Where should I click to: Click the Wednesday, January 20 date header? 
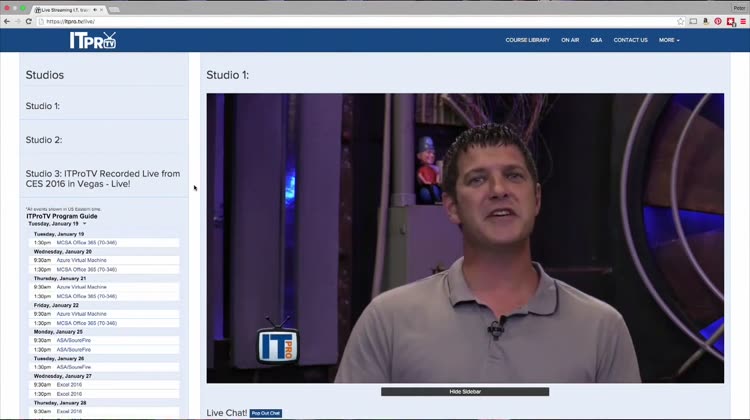pos(62,252)
